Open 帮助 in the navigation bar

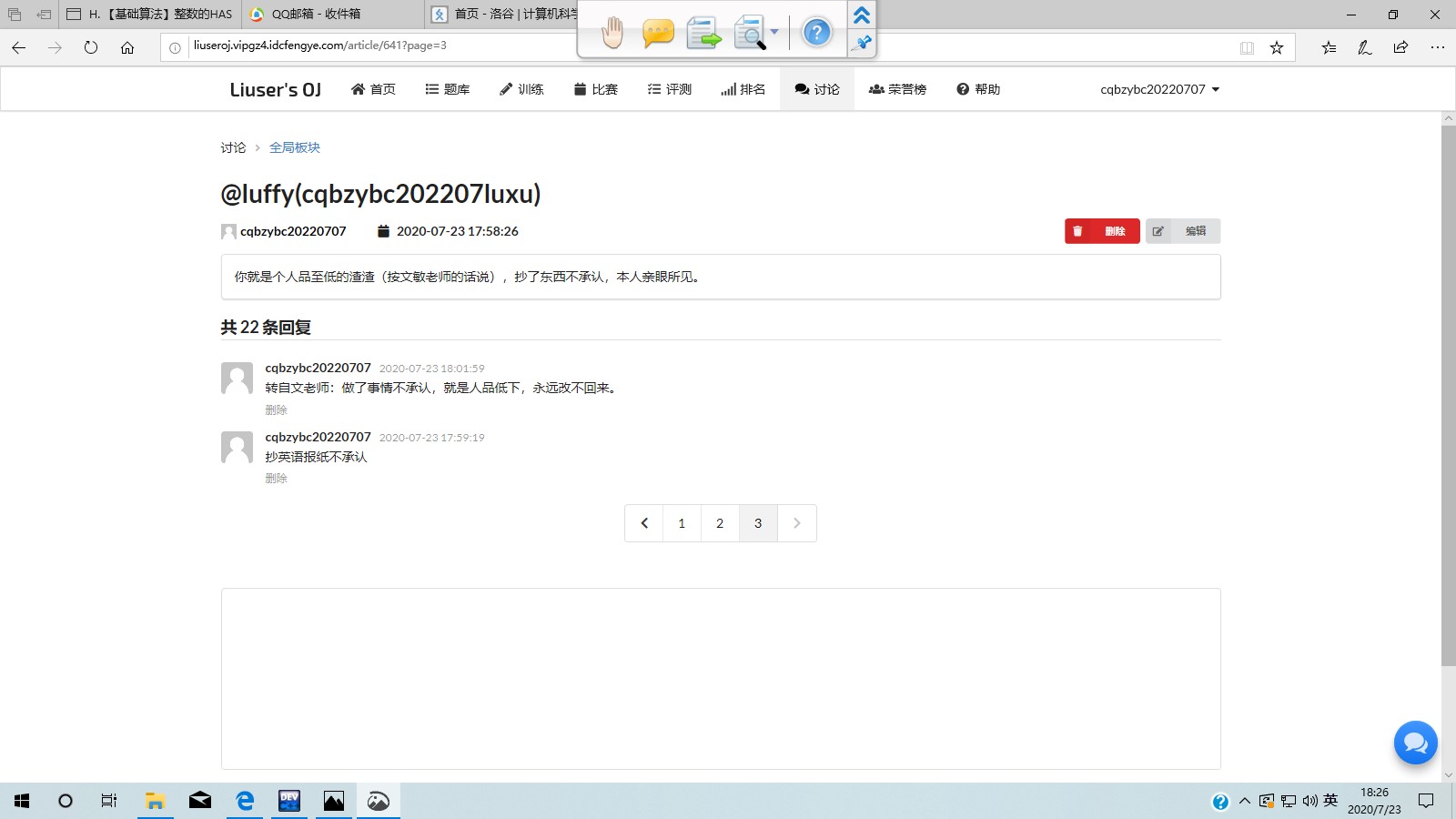978,89
